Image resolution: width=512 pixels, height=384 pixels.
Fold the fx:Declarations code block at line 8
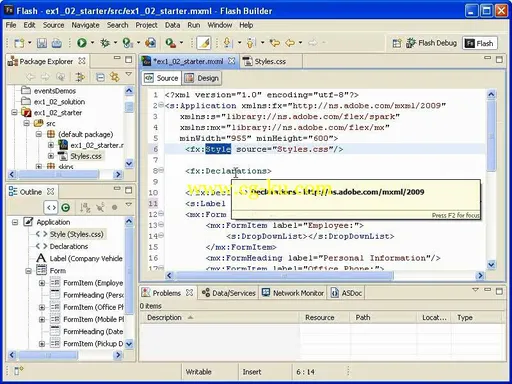[161, 170]
